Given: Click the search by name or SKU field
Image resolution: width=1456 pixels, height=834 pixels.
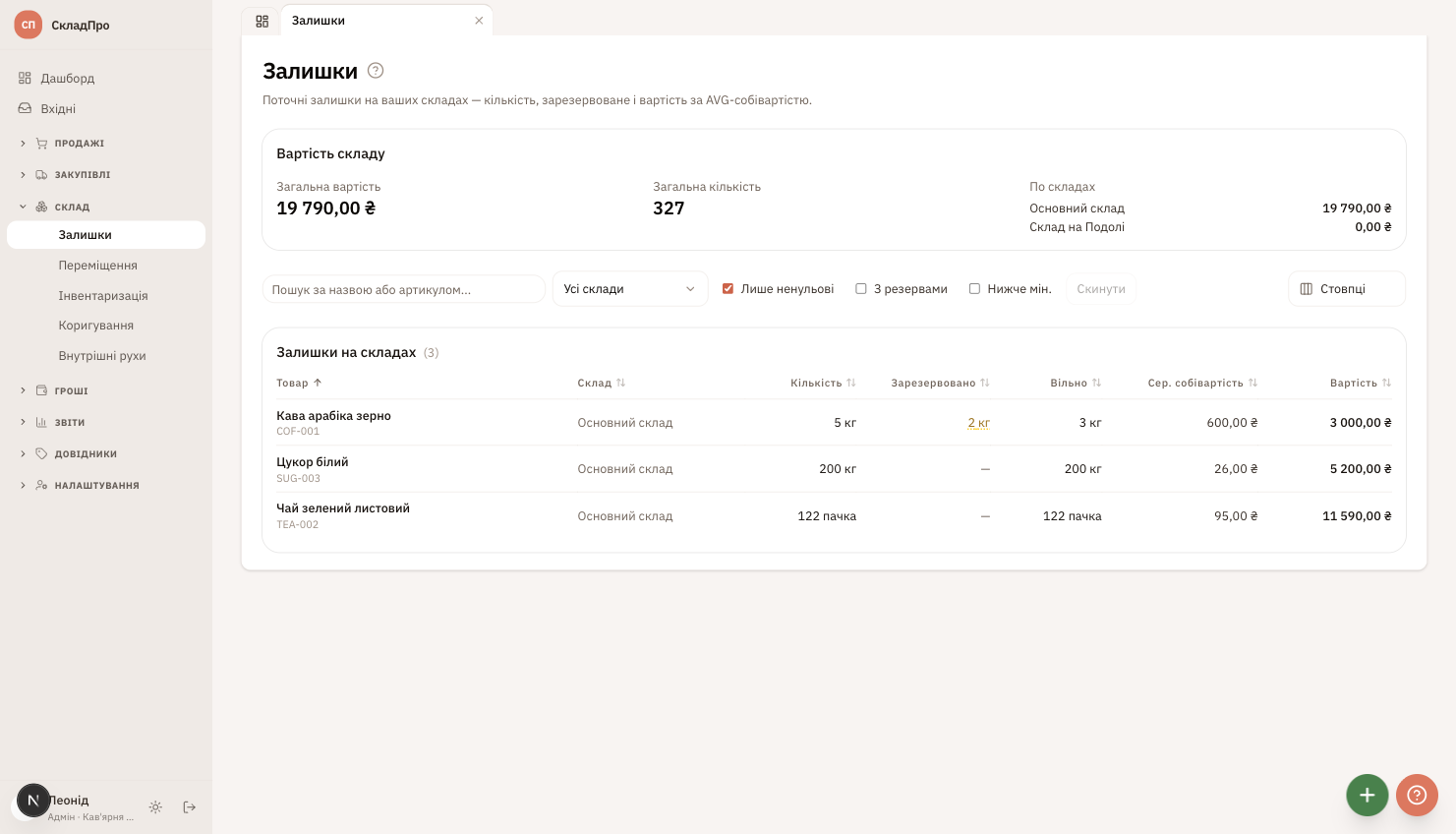Looking at the screenshot, I should (x=404, y=289).
